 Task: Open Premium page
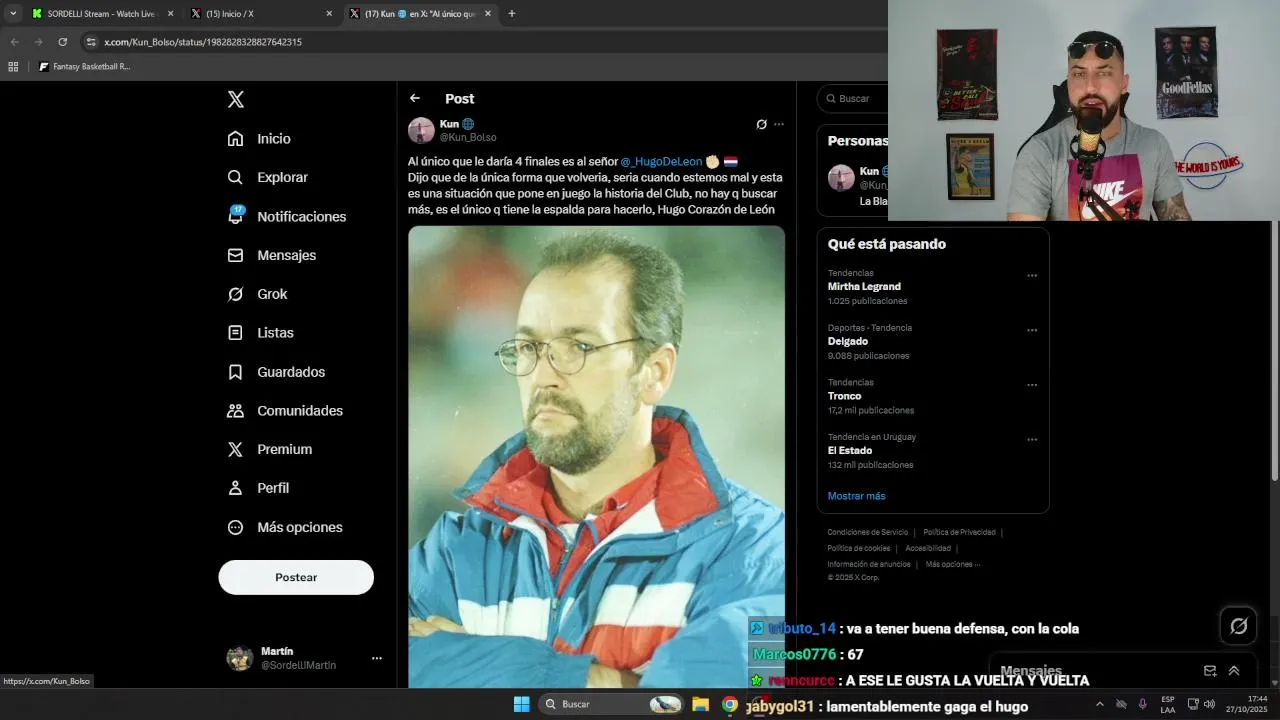pos(269,449)
